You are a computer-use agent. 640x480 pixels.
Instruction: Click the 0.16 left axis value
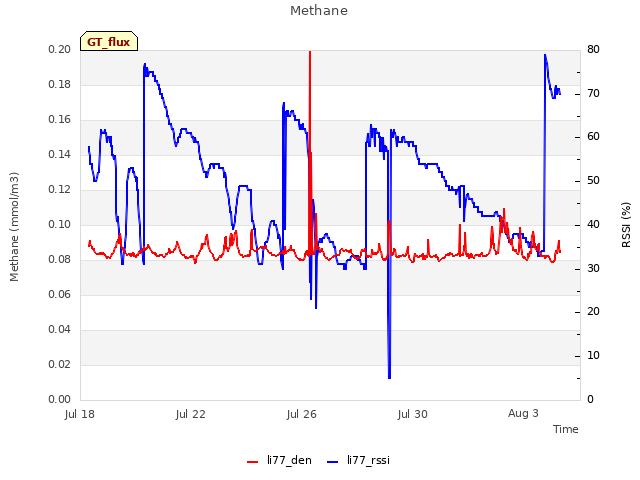[x=60, y=120]
